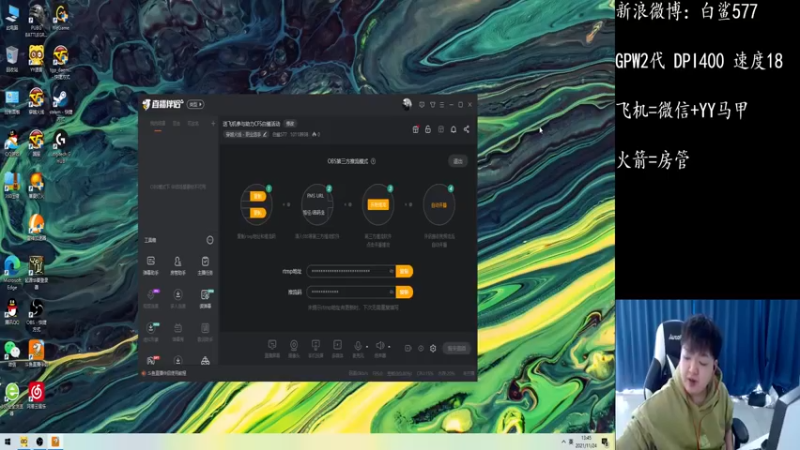Click inside the stream code field
The height and width of the screenshot is (450, 800).
click(x=351, y=292)
